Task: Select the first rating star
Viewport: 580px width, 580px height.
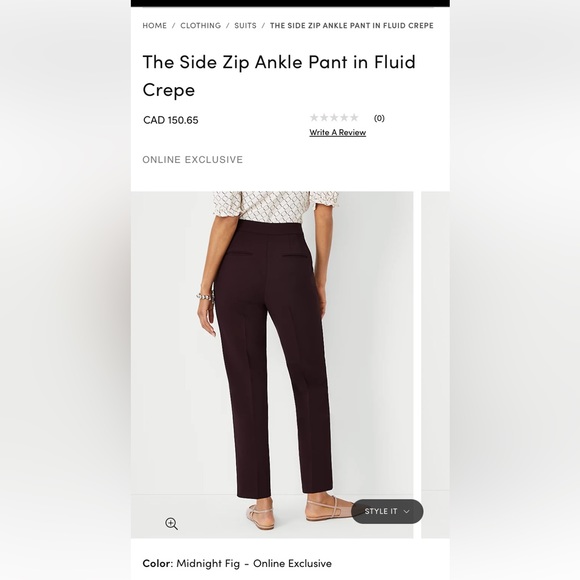Action: (x=314, y=118)
